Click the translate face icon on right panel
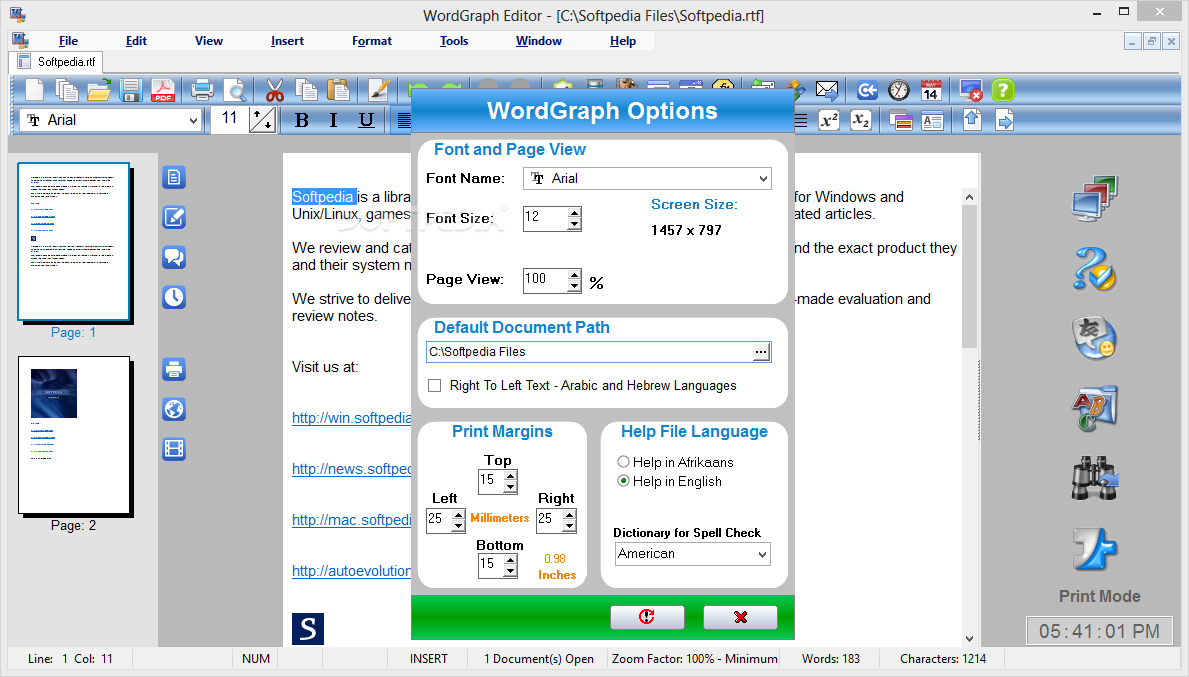 click(x=1095, y=338)
